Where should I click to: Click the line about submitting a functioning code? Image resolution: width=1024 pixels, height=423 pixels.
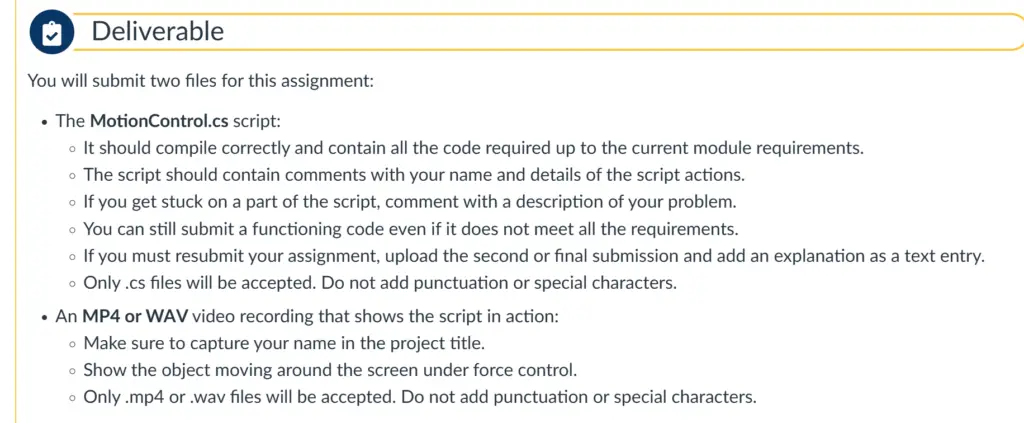coord(411,229)
